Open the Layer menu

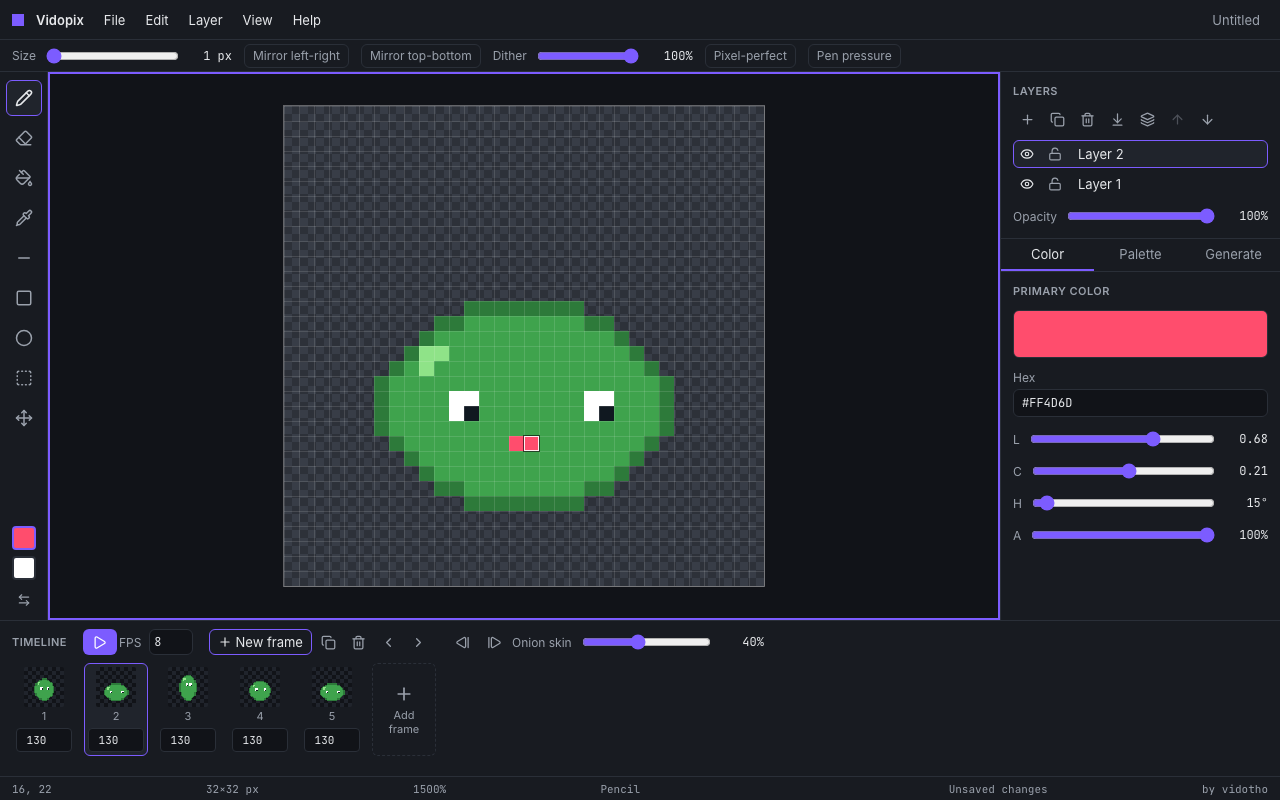click(205, 20)
